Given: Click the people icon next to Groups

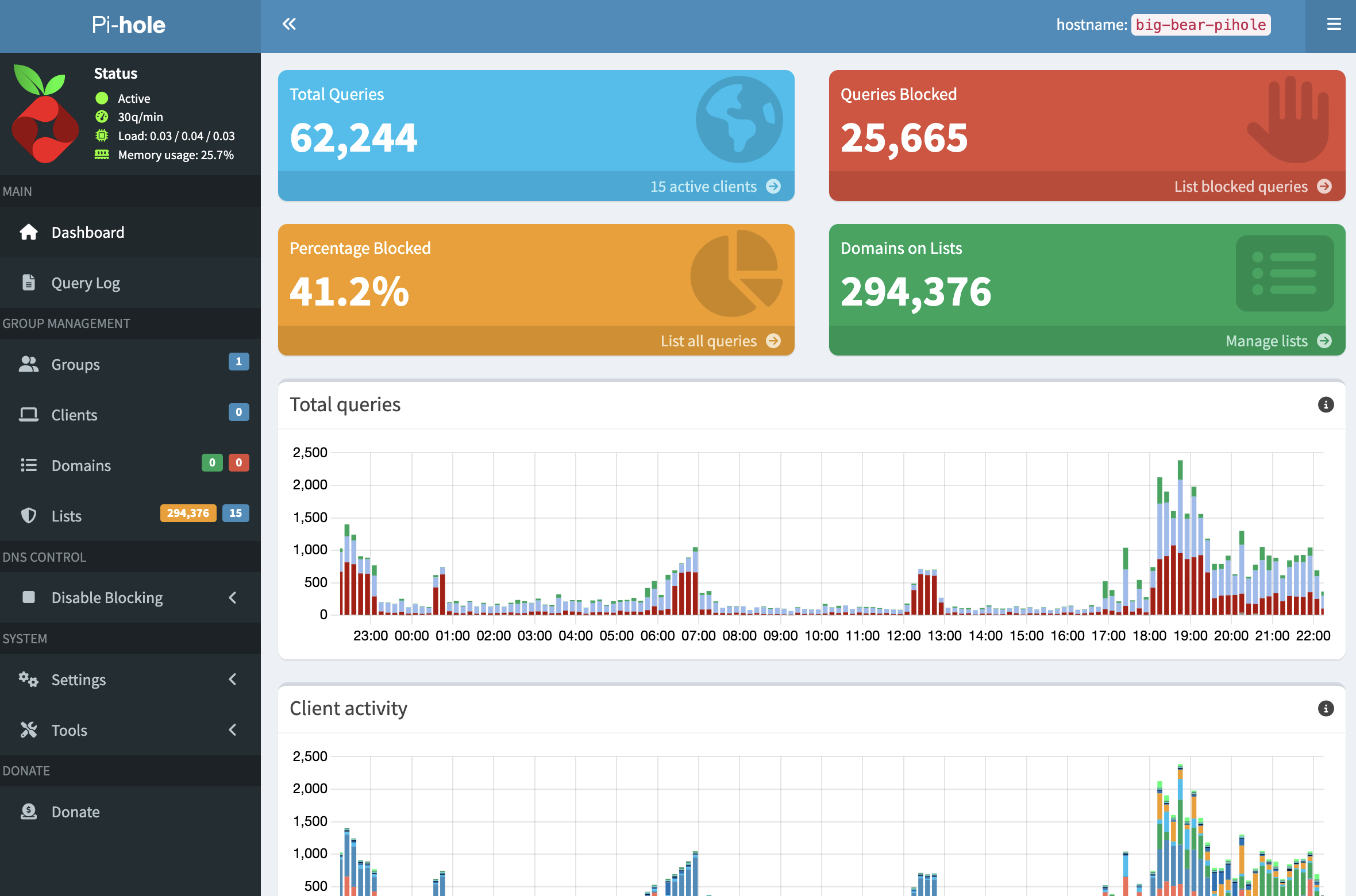Looking at the screenshot, I should (x=28, y=364).
